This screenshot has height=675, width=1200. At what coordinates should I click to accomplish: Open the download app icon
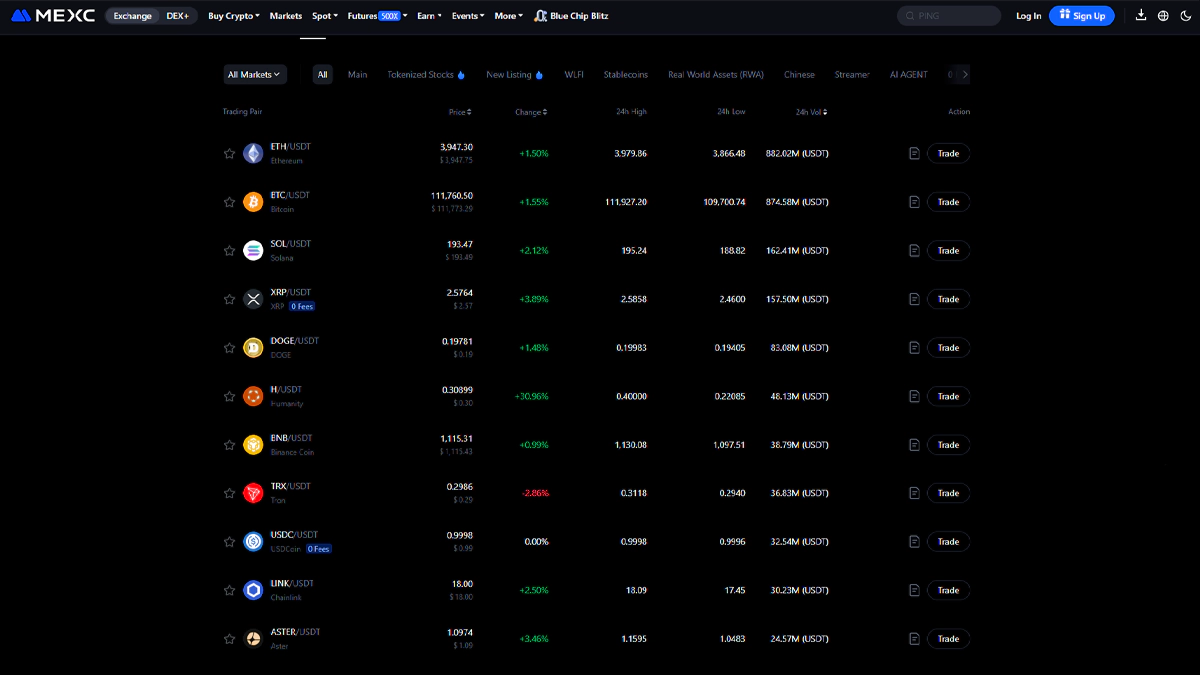pos(1141,16)
